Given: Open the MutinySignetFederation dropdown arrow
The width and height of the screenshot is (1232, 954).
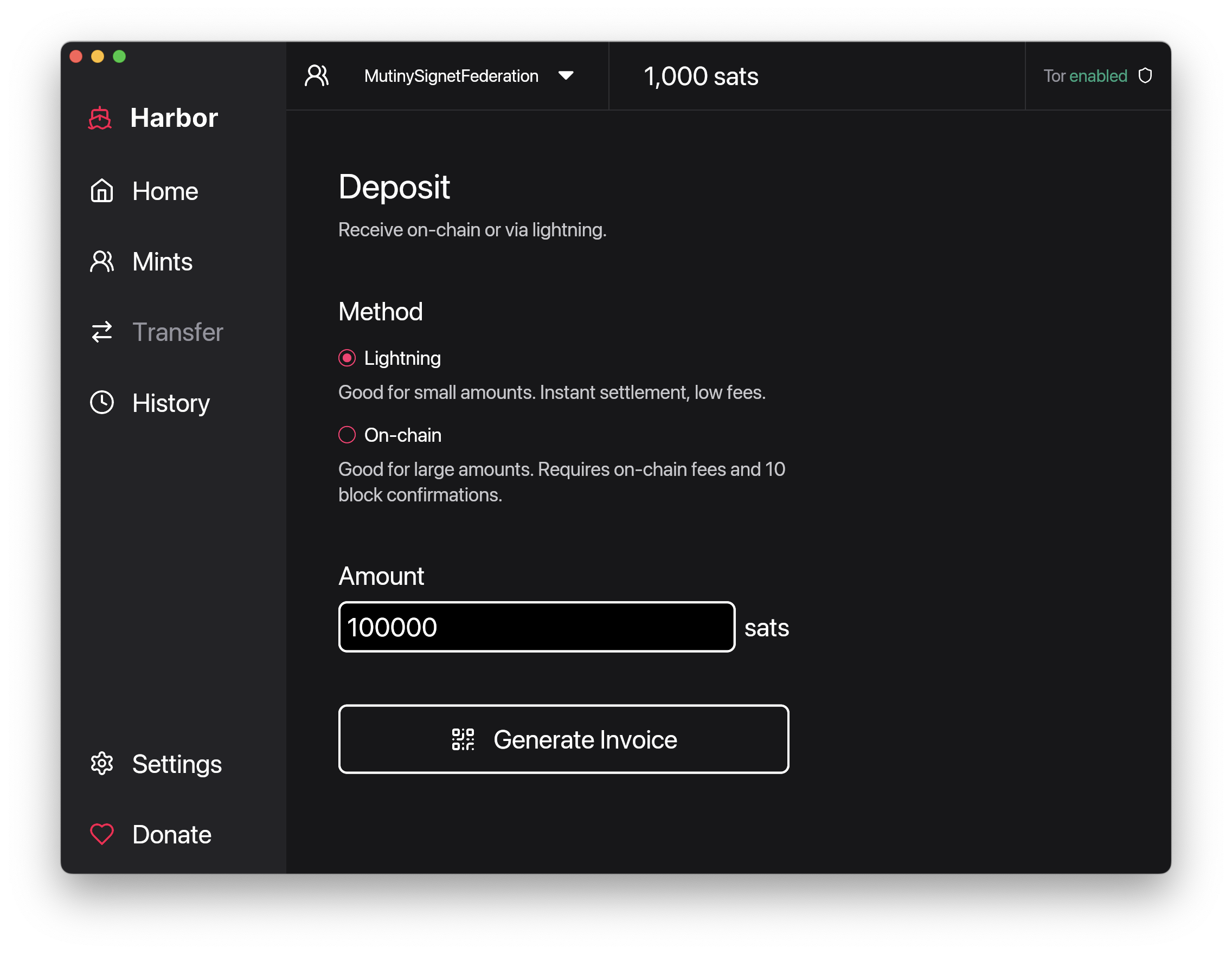Looking at the screenshot, I should pyautogui.click(x=566, y=75).
